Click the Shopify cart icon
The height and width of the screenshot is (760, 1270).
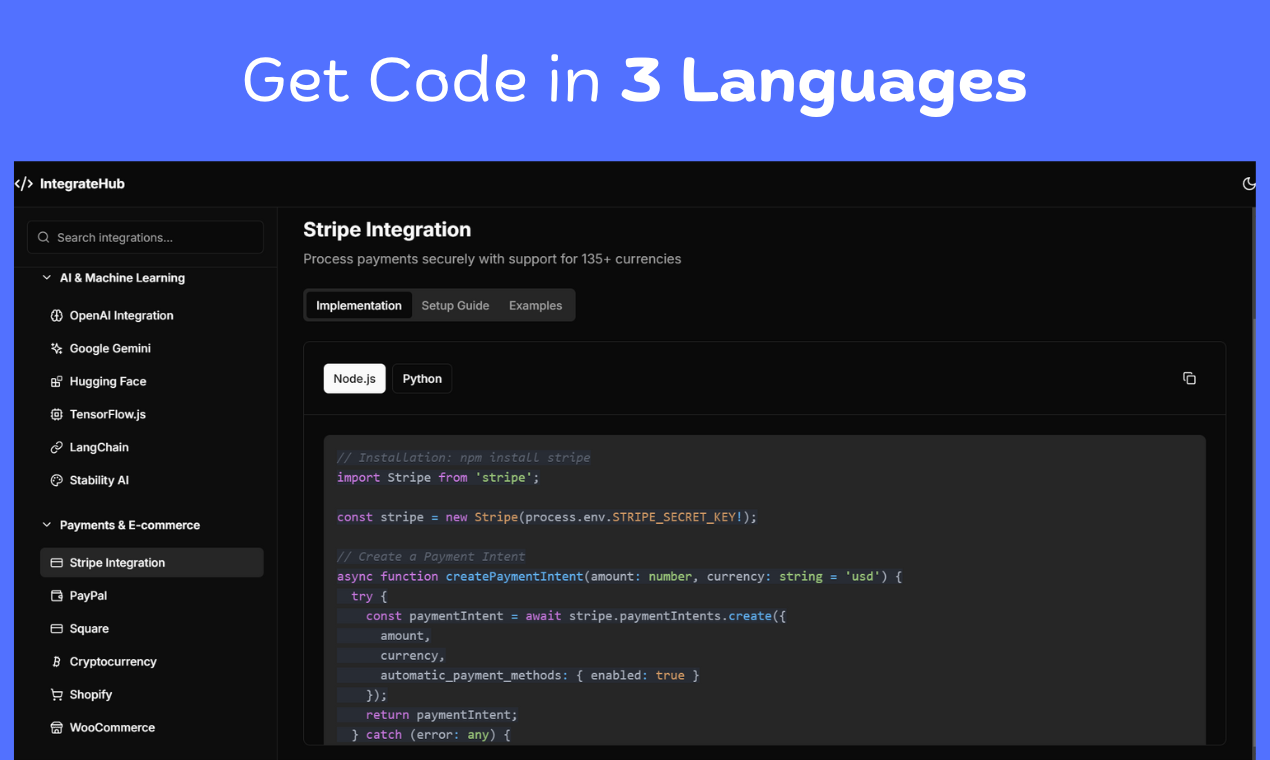[x=57, y=695]
